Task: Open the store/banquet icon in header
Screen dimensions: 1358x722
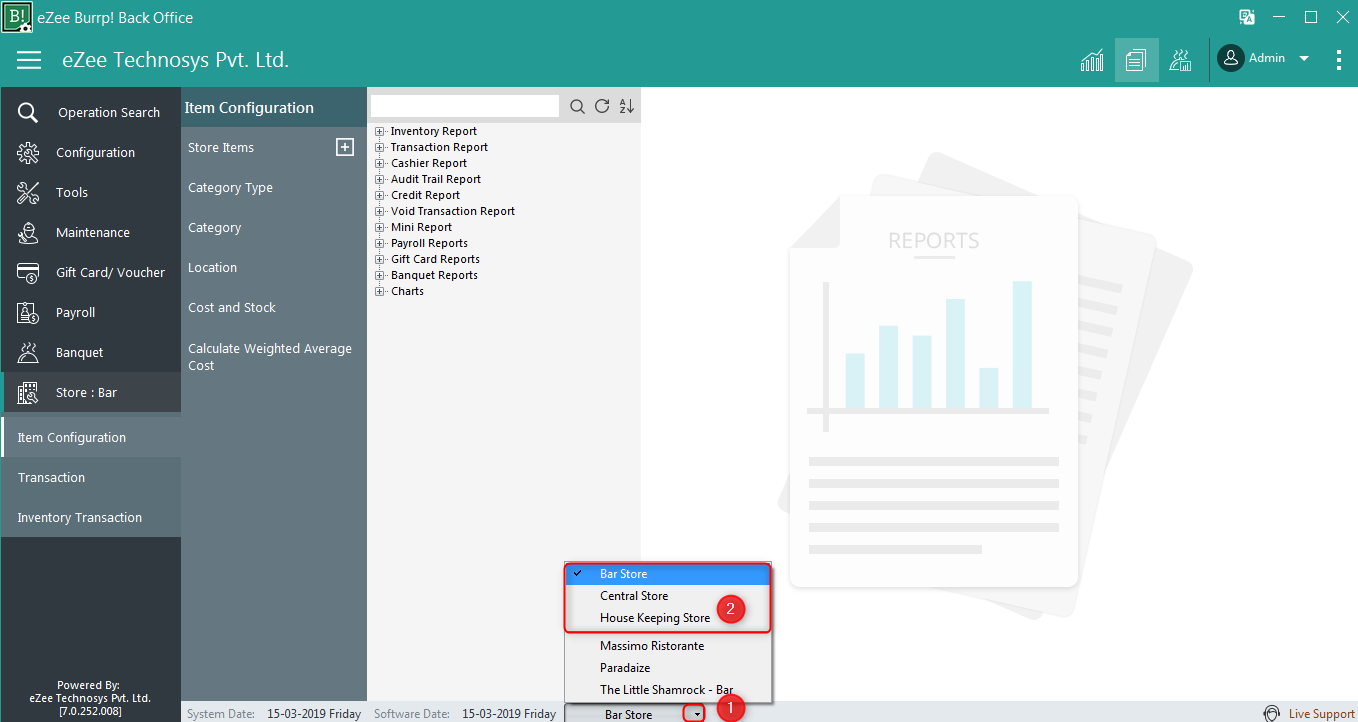Action: pos(1181,60)
